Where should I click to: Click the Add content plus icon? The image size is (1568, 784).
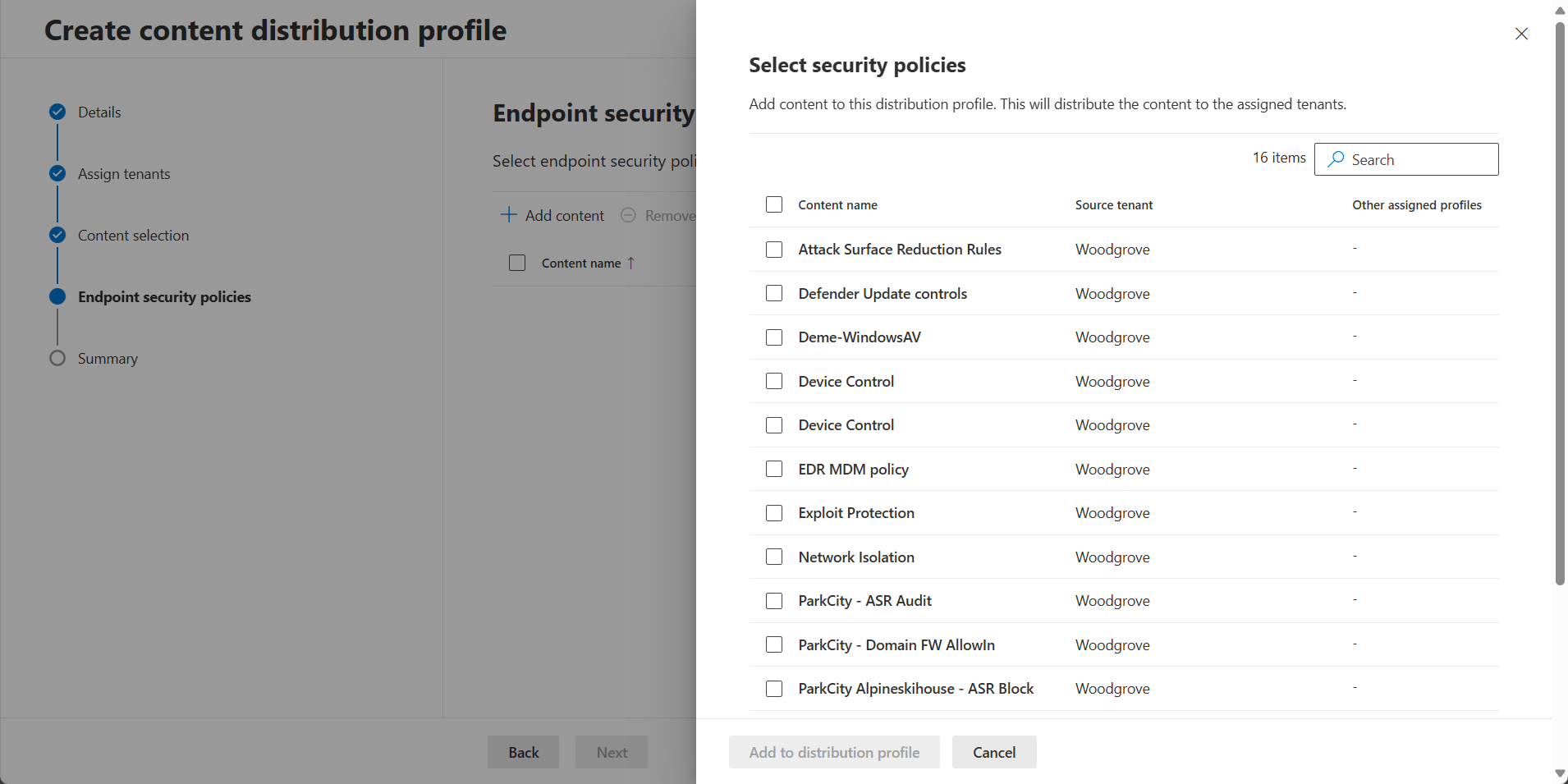(x=508, y=215)
